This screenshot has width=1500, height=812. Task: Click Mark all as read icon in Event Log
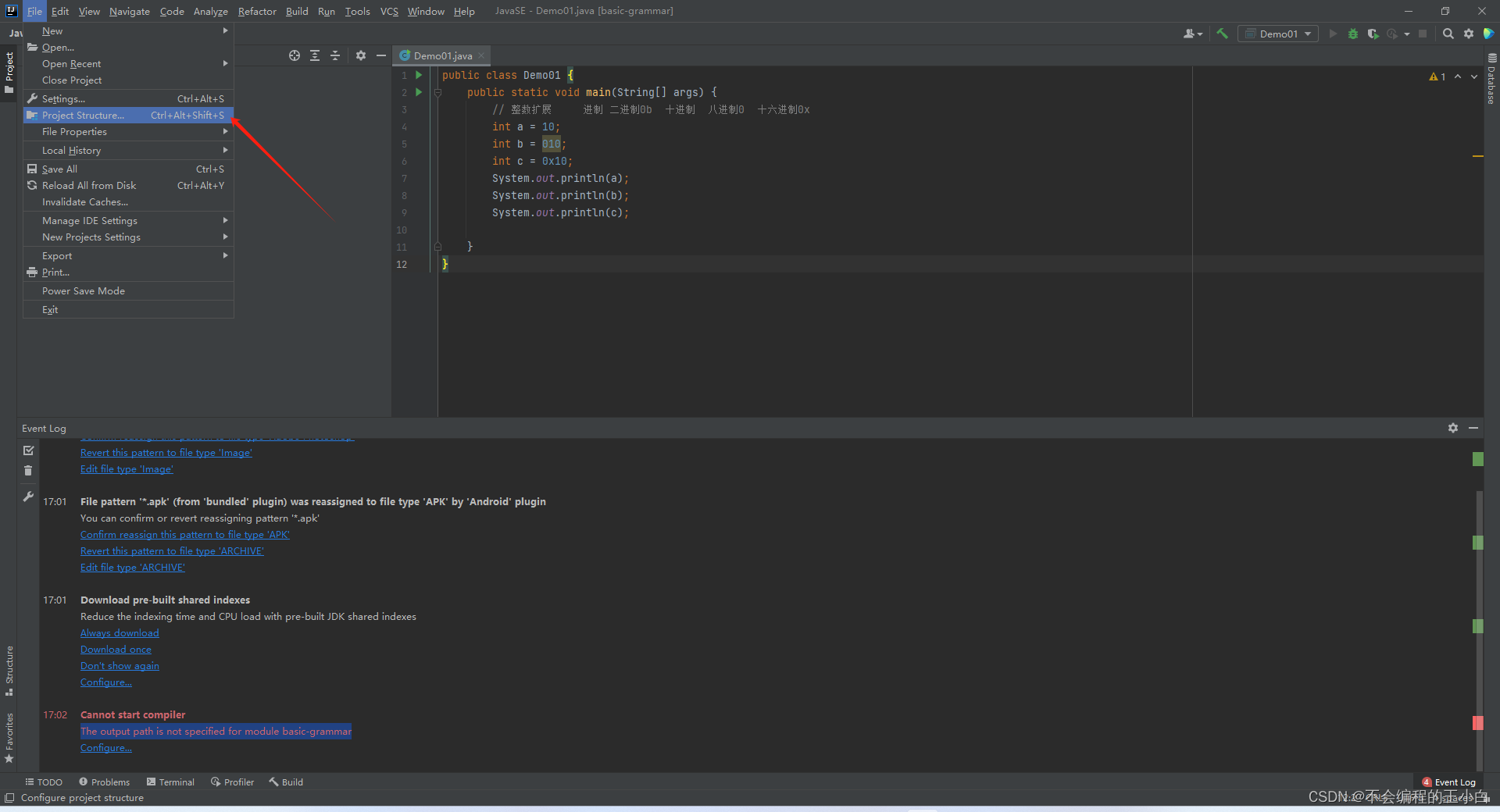(x=28, y=451)
